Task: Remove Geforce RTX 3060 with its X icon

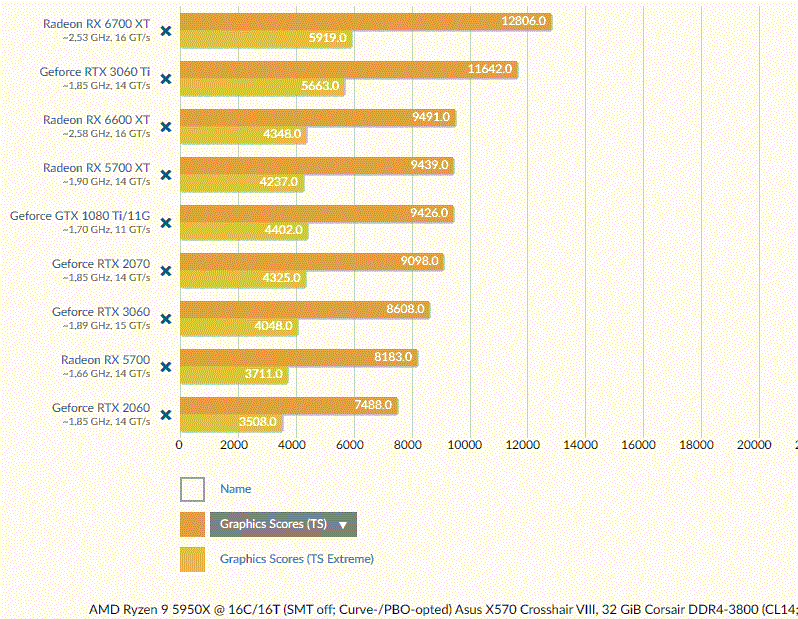Action: (x=166, y=319)
